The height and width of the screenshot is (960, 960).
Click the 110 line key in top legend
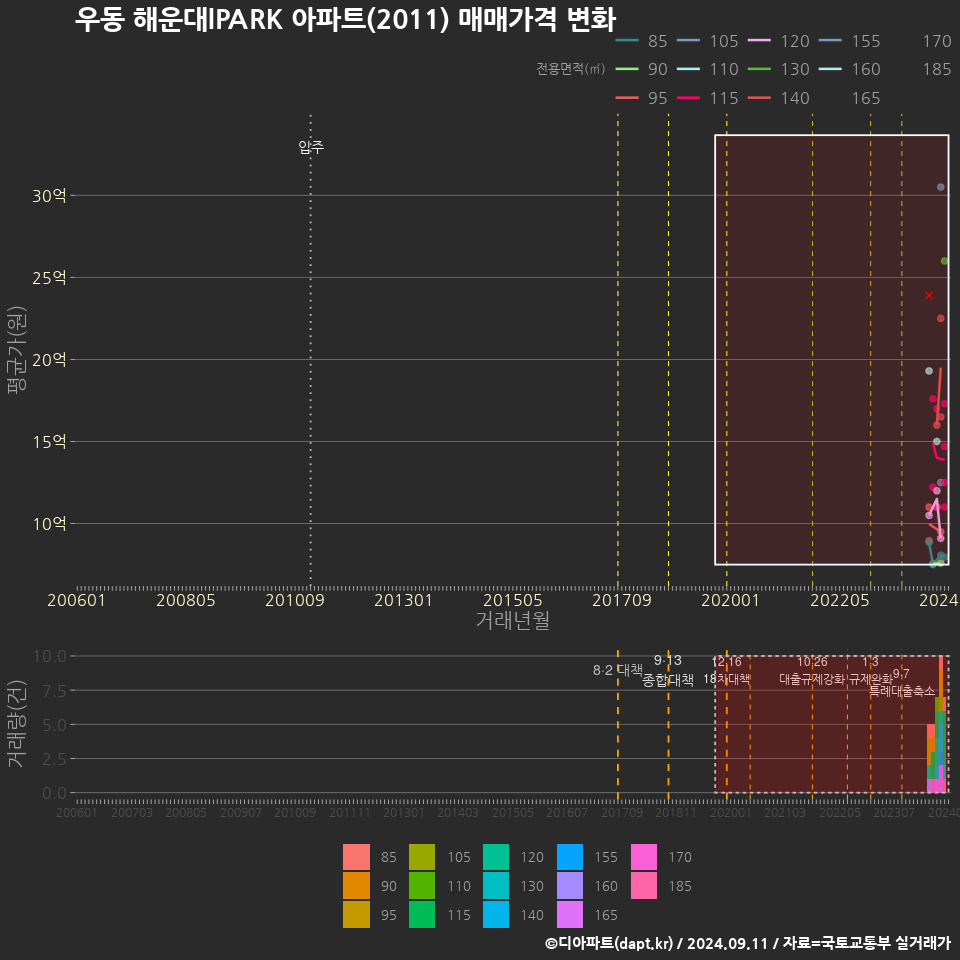689,69
